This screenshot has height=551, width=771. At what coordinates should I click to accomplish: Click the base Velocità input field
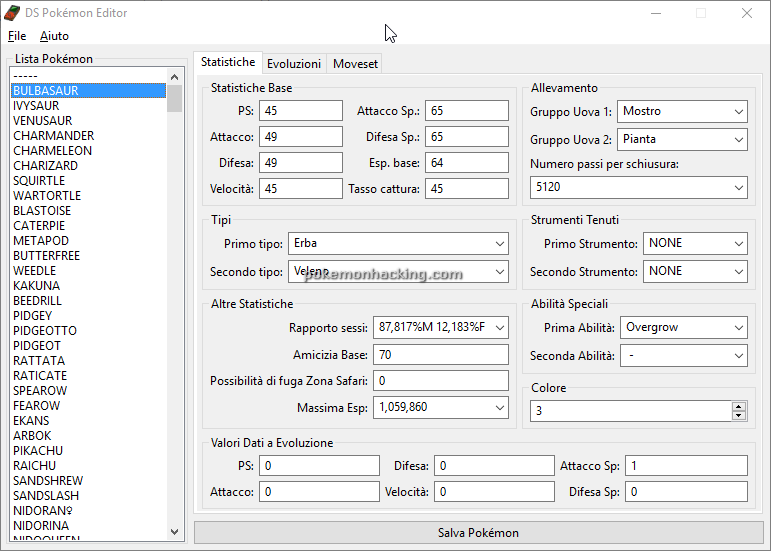[301, 189]
